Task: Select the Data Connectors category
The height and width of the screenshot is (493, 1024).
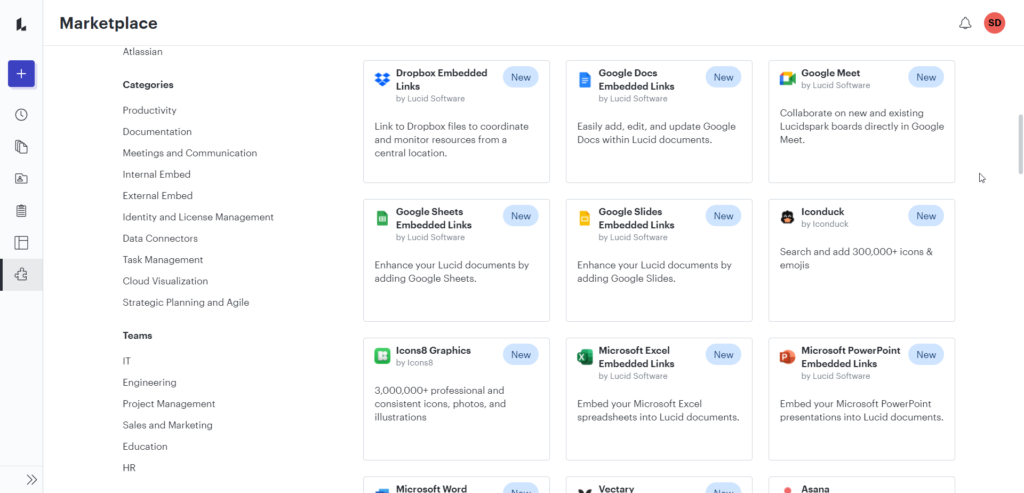Action: click(x=160, y=238)
